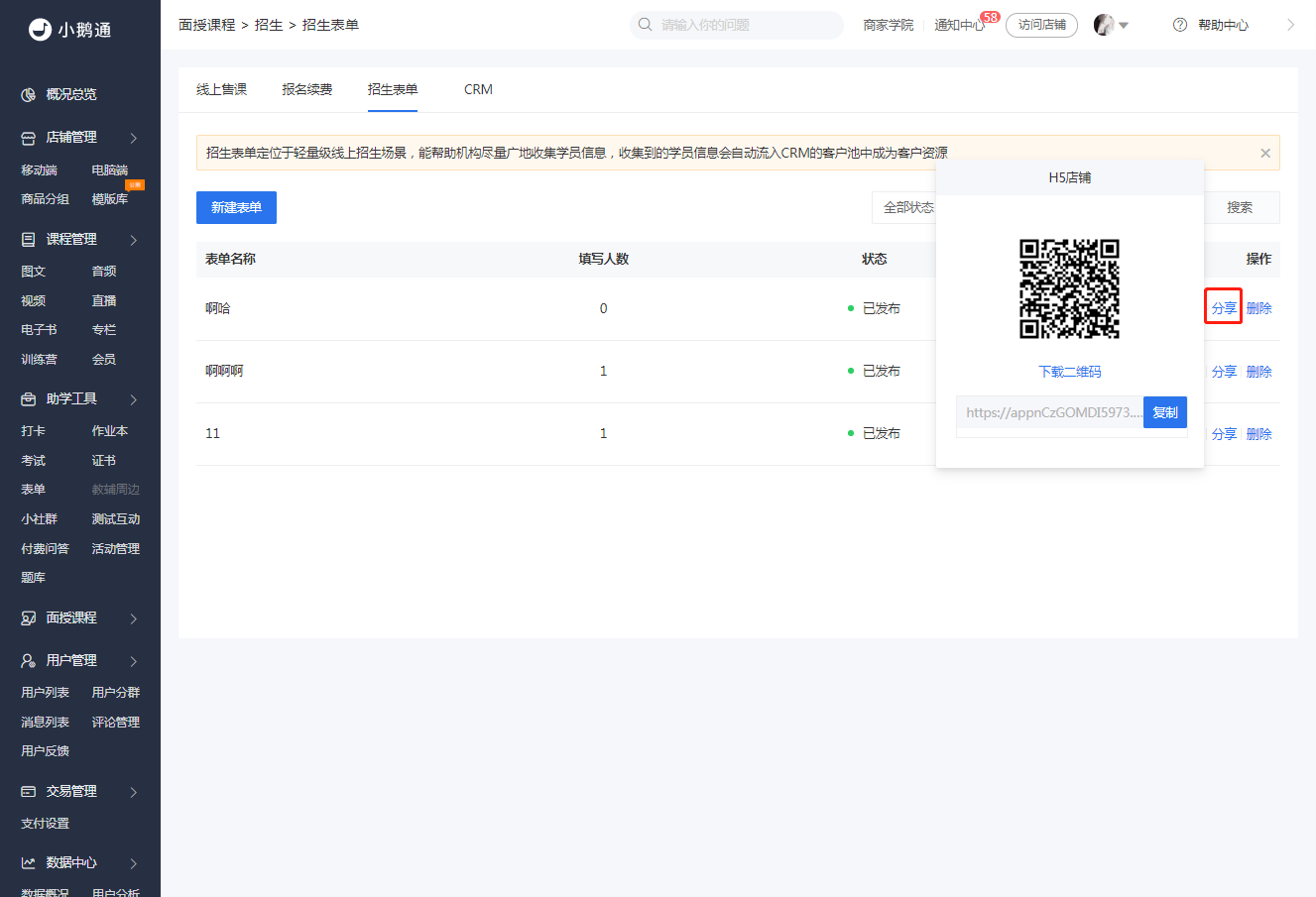
Task: Click the 面授课程 sidebar icon
Action: pyautogui.click(x=29, y=618)
